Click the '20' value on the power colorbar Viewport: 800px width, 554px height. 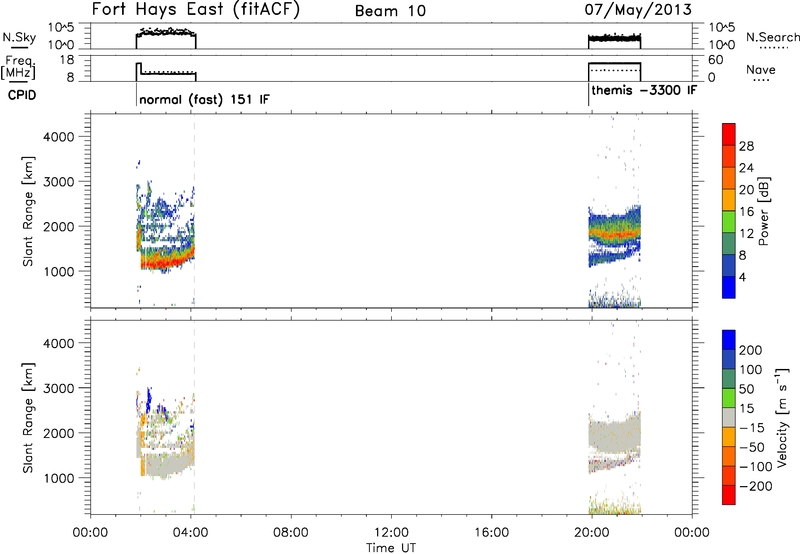(x=746, y=190)
